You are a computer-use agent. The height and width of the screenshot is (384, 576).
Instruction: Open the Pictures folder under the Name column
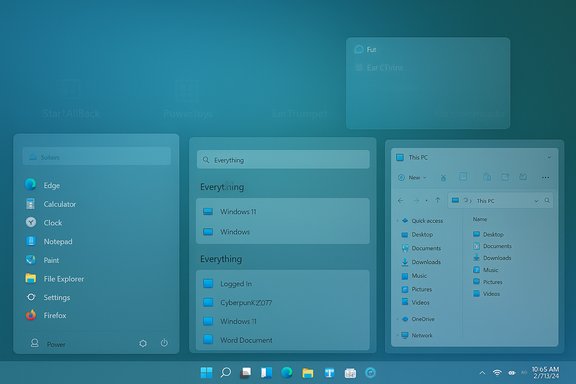488,282
